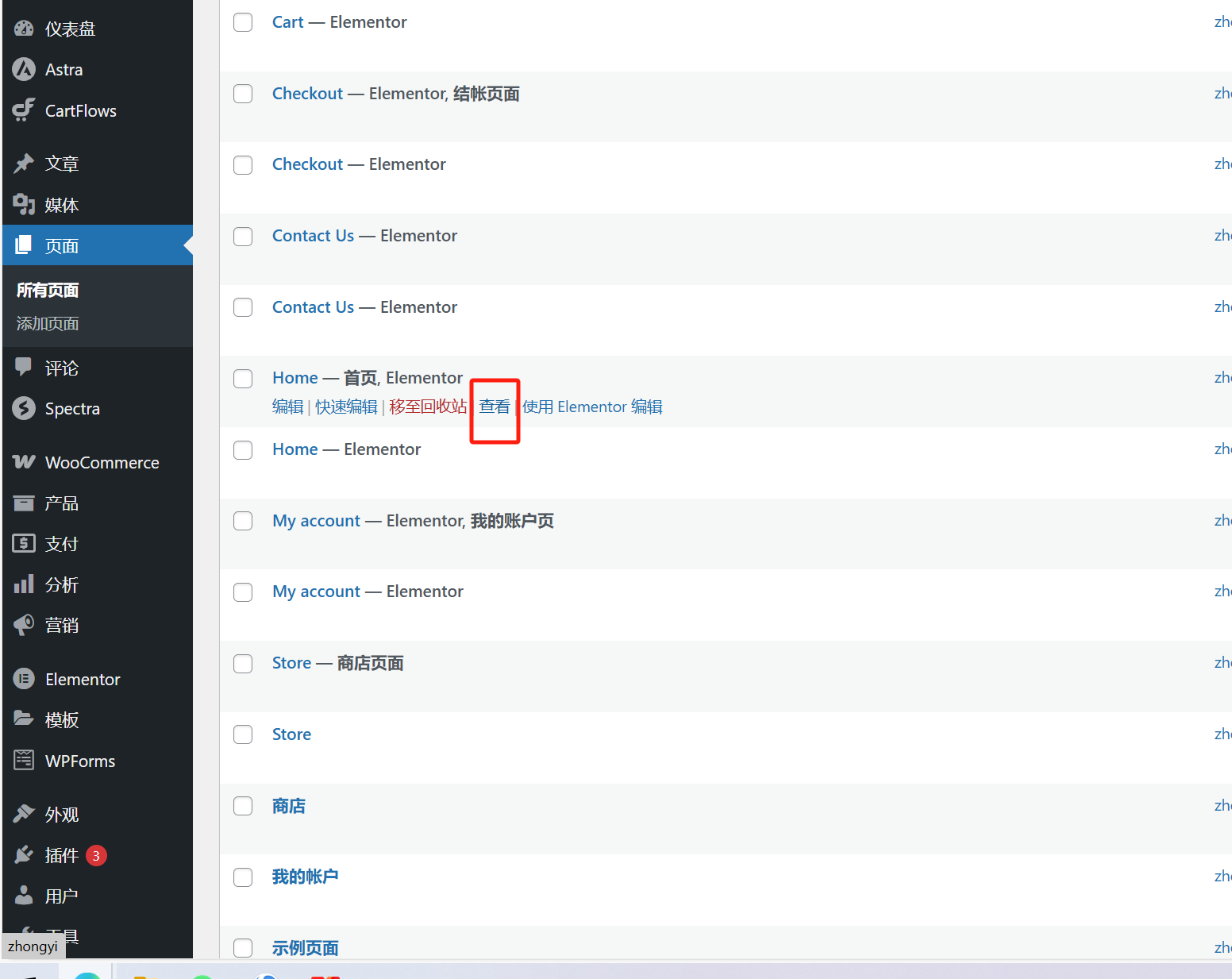Open the Cart page title link
This screenshot has width=1232, height=979.
coord(287,22)
